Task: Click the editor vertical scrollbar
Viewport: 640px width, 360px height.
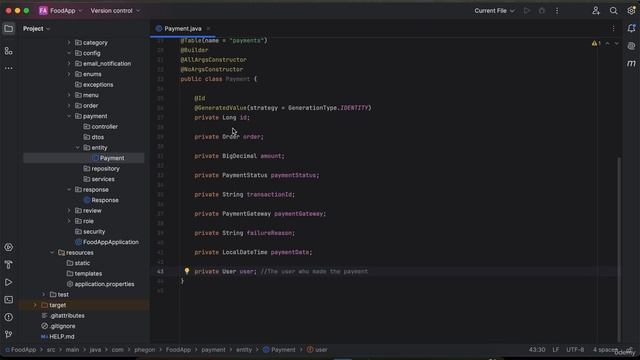Action: click(x=619, y=249)
